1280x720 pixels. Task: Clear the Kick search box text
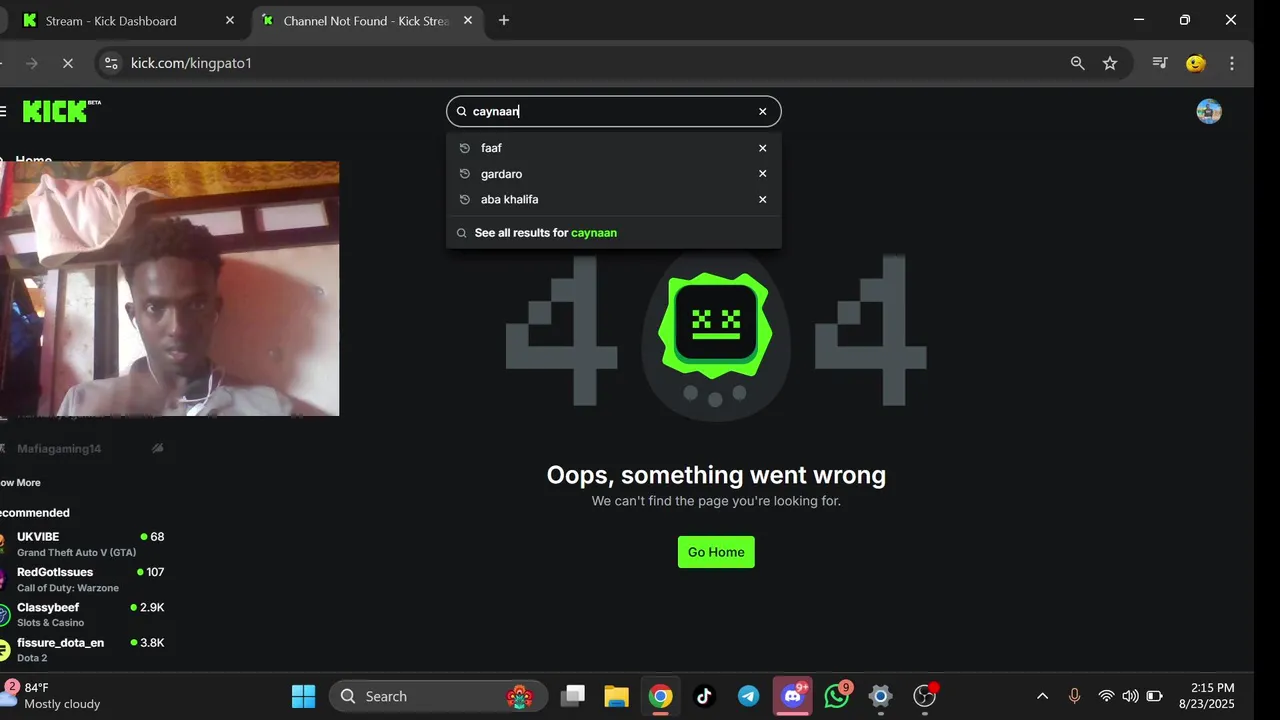[x=762, y=111]
